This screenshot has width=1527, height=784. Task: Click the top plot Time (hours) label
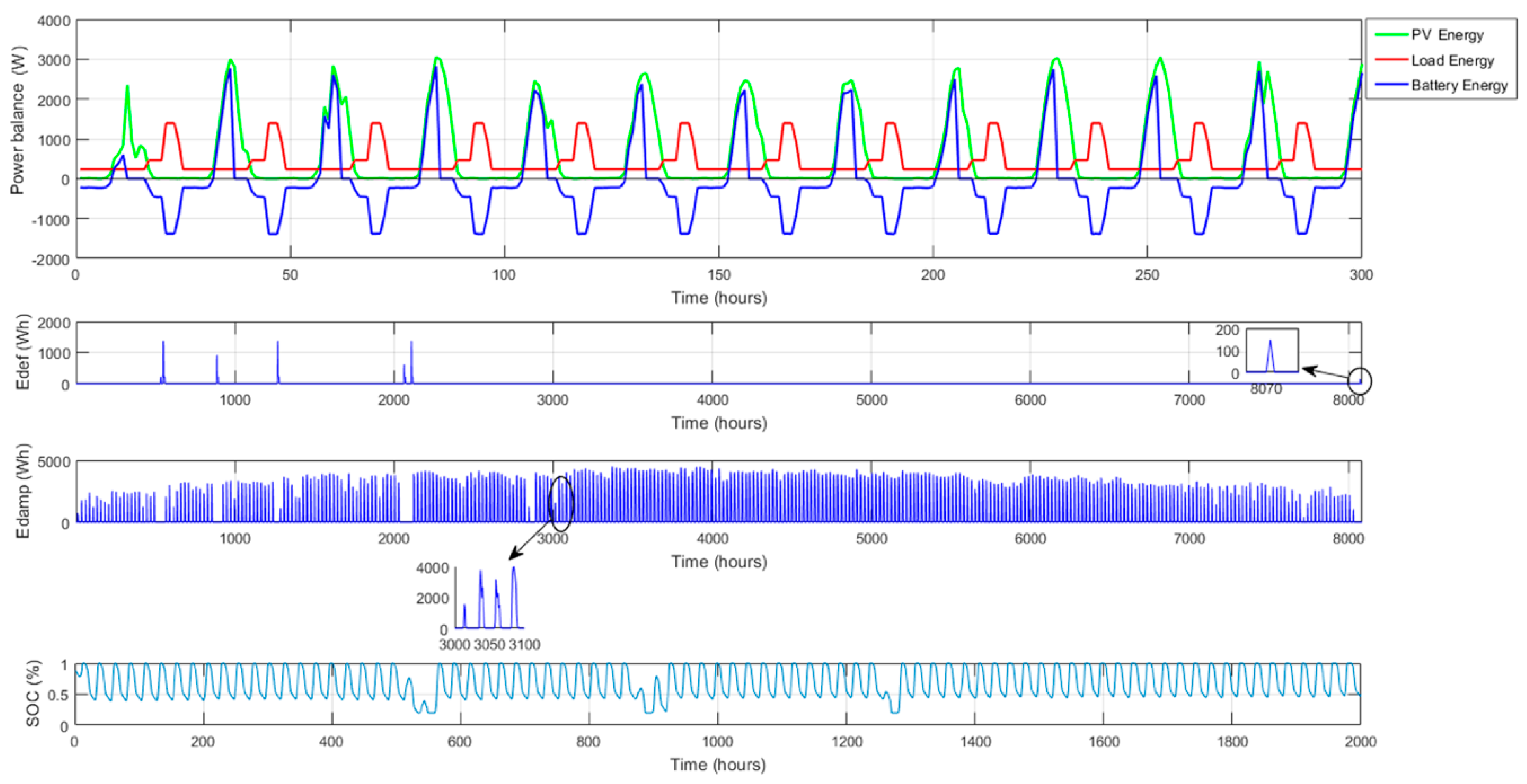click(718, 298)
